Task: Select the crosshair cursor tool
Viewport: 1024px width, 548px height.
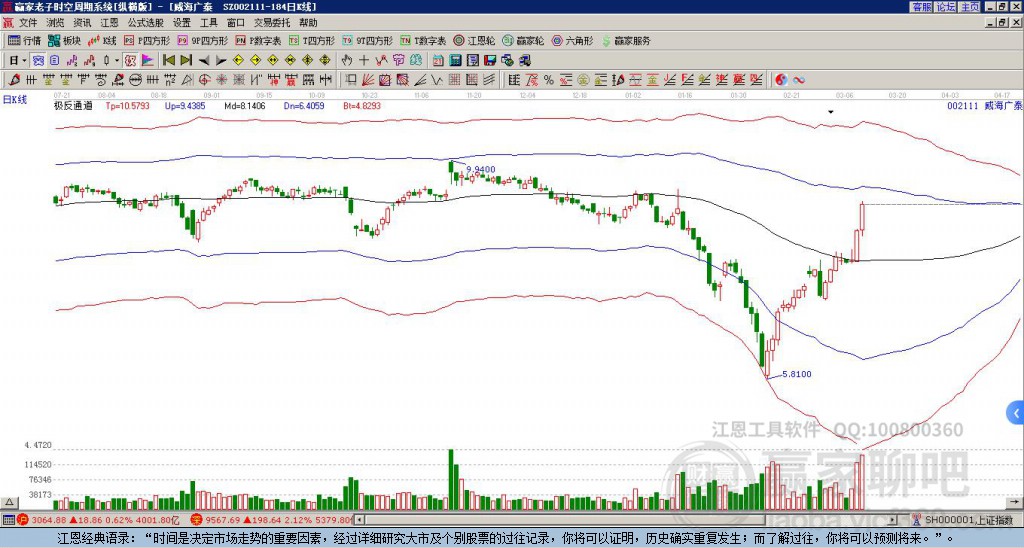Action: (x=364, y=60)
